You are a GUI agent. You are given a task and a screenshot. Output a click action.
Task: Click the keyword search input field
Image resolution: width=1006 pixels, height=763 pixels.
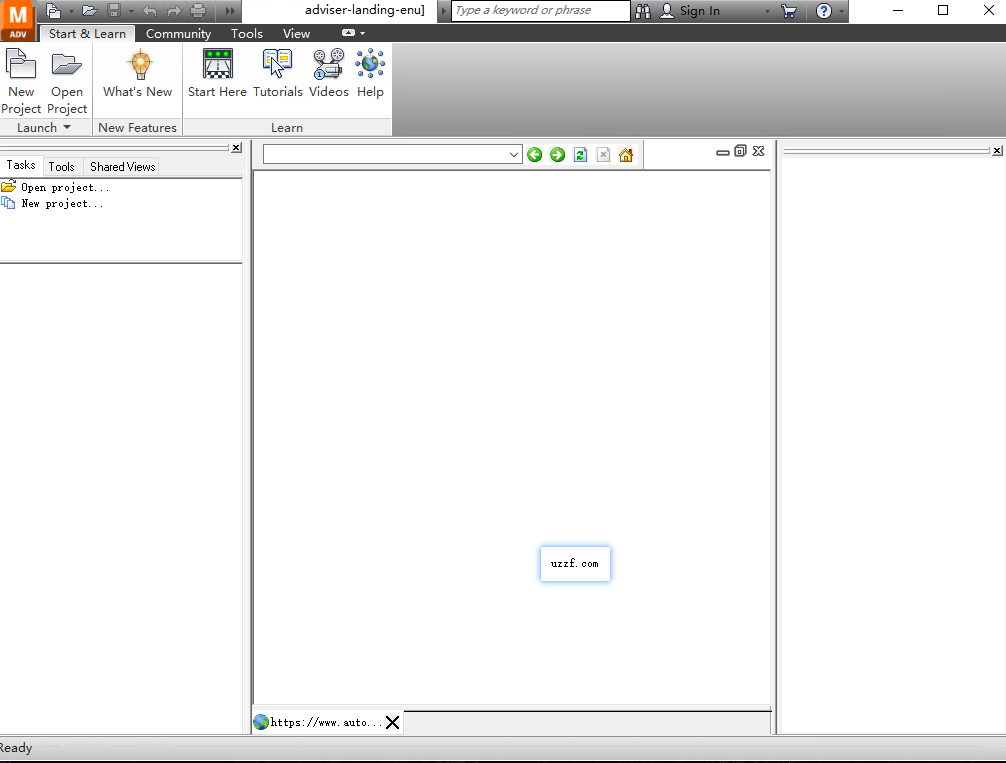[540, 11]
